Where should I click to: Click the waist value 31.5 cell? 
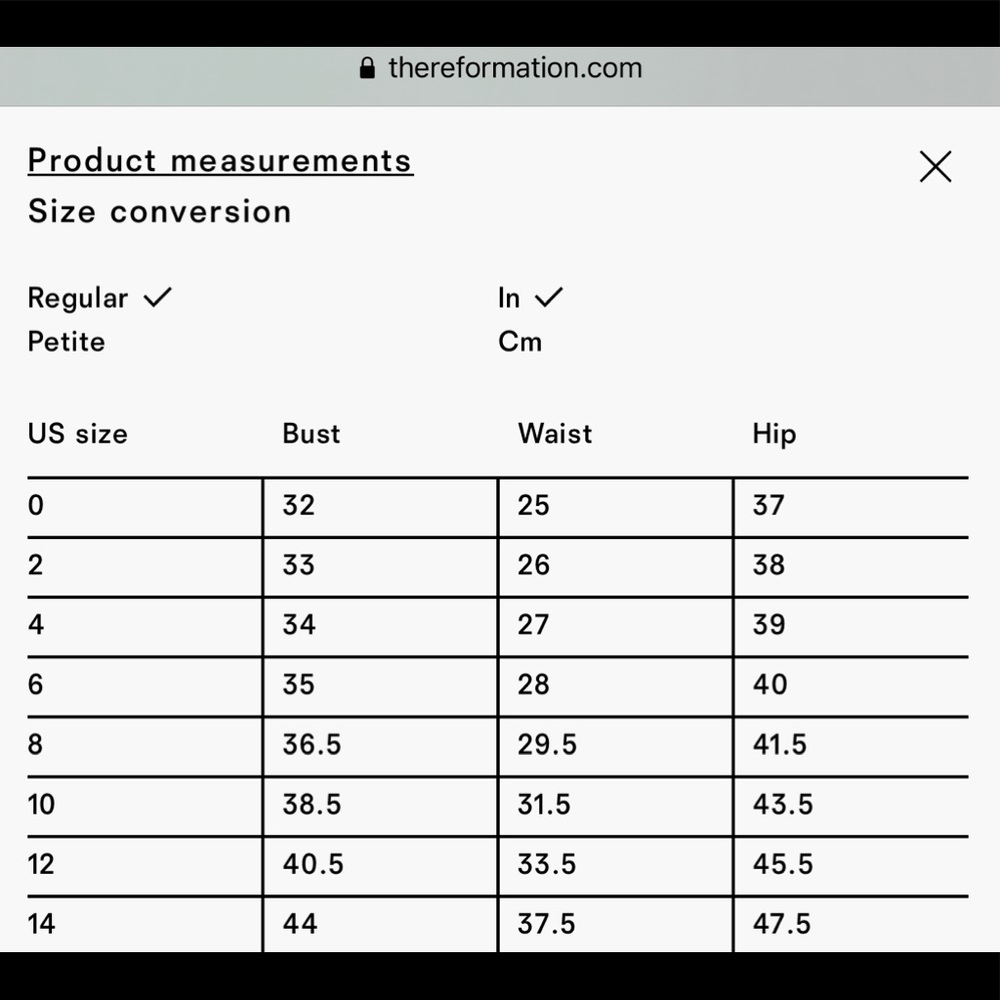click(x=615, y=806)
